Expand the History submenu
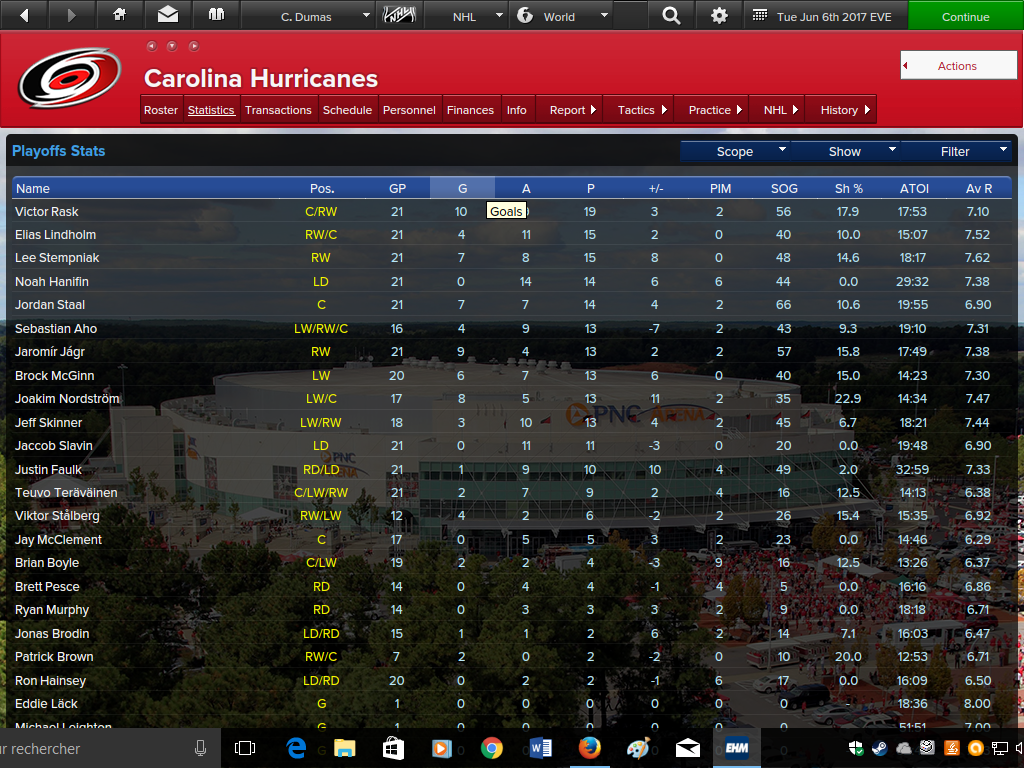Viewport: 1024px width, 768px height. click(840, 110)
